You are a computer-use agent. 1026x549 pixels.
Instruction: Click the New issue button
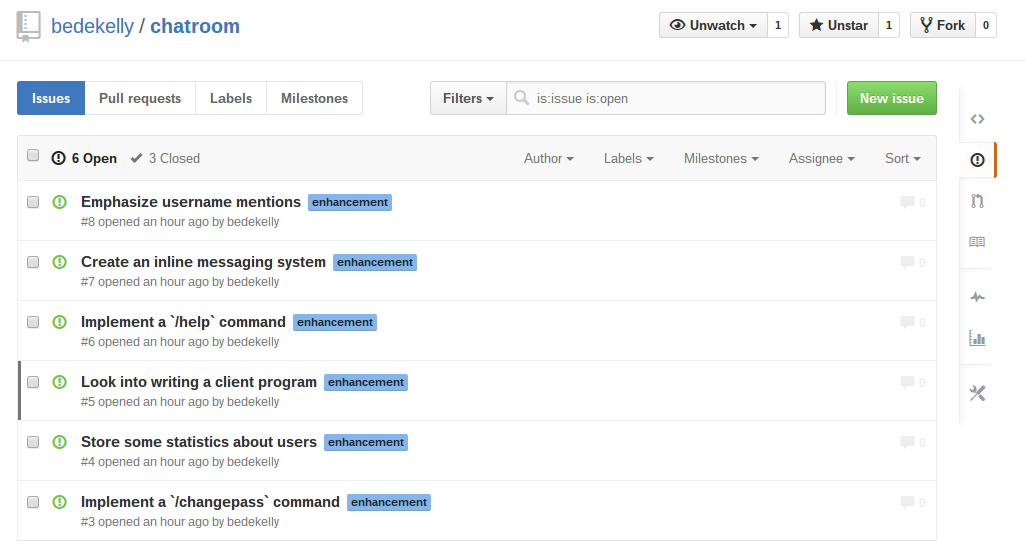[x=891, y=98]
